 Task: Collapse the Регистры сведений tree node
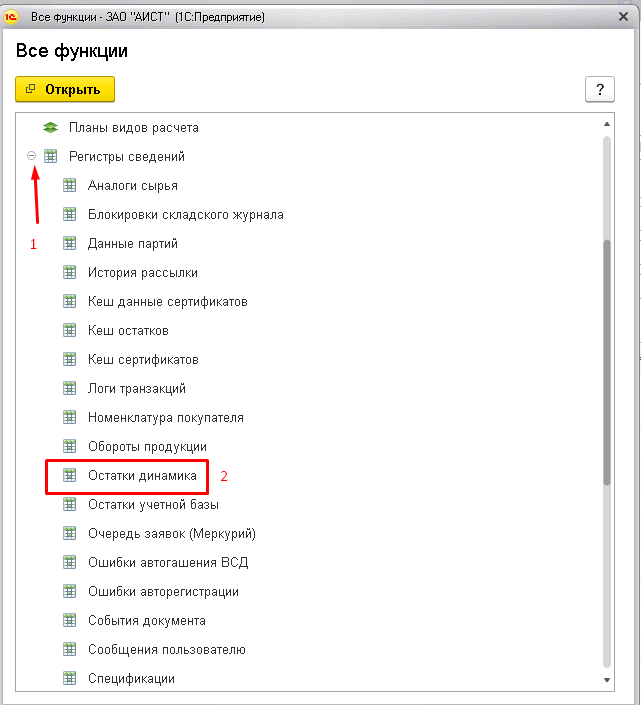[x=31, y=156]
